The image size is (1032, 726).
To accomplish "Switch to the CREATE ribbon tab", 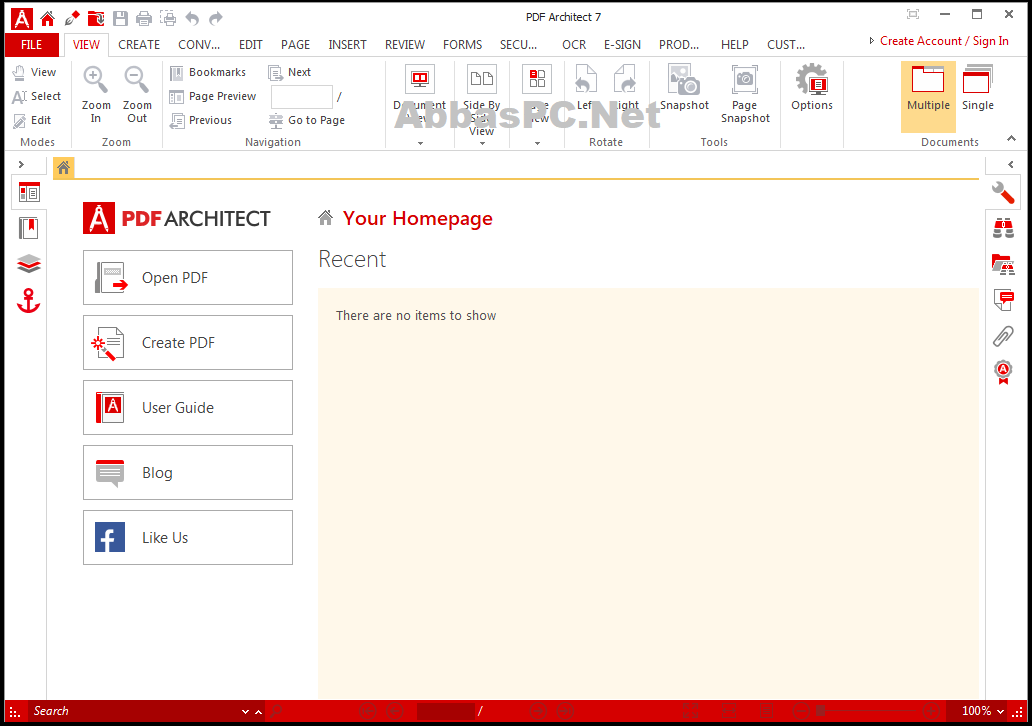I will [x=139, y=45].
